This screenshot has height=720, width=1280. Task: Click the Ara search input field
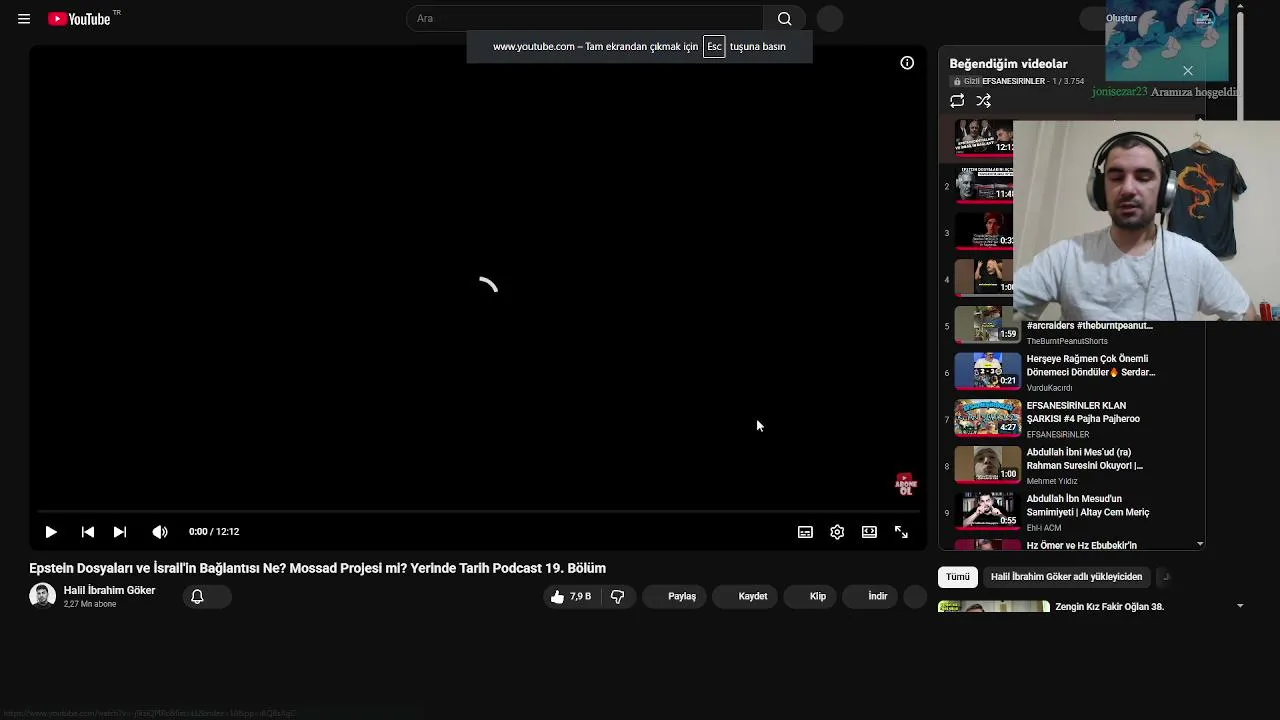tap(585, 18)
